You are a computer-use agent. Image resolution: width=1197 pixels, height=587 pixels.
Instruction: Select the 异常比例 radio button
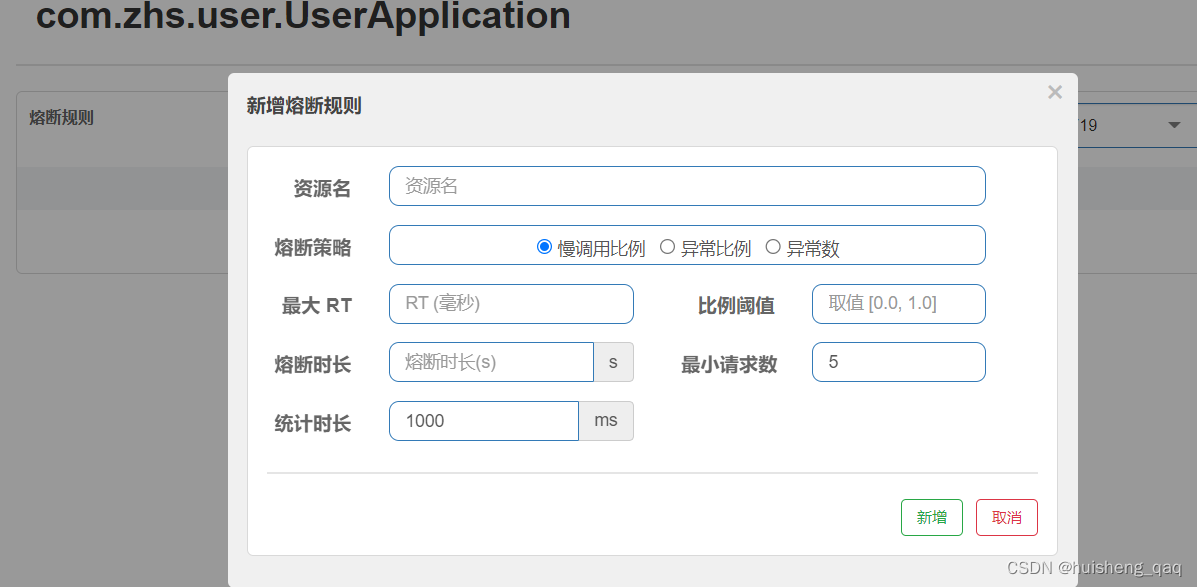(668, 246)
